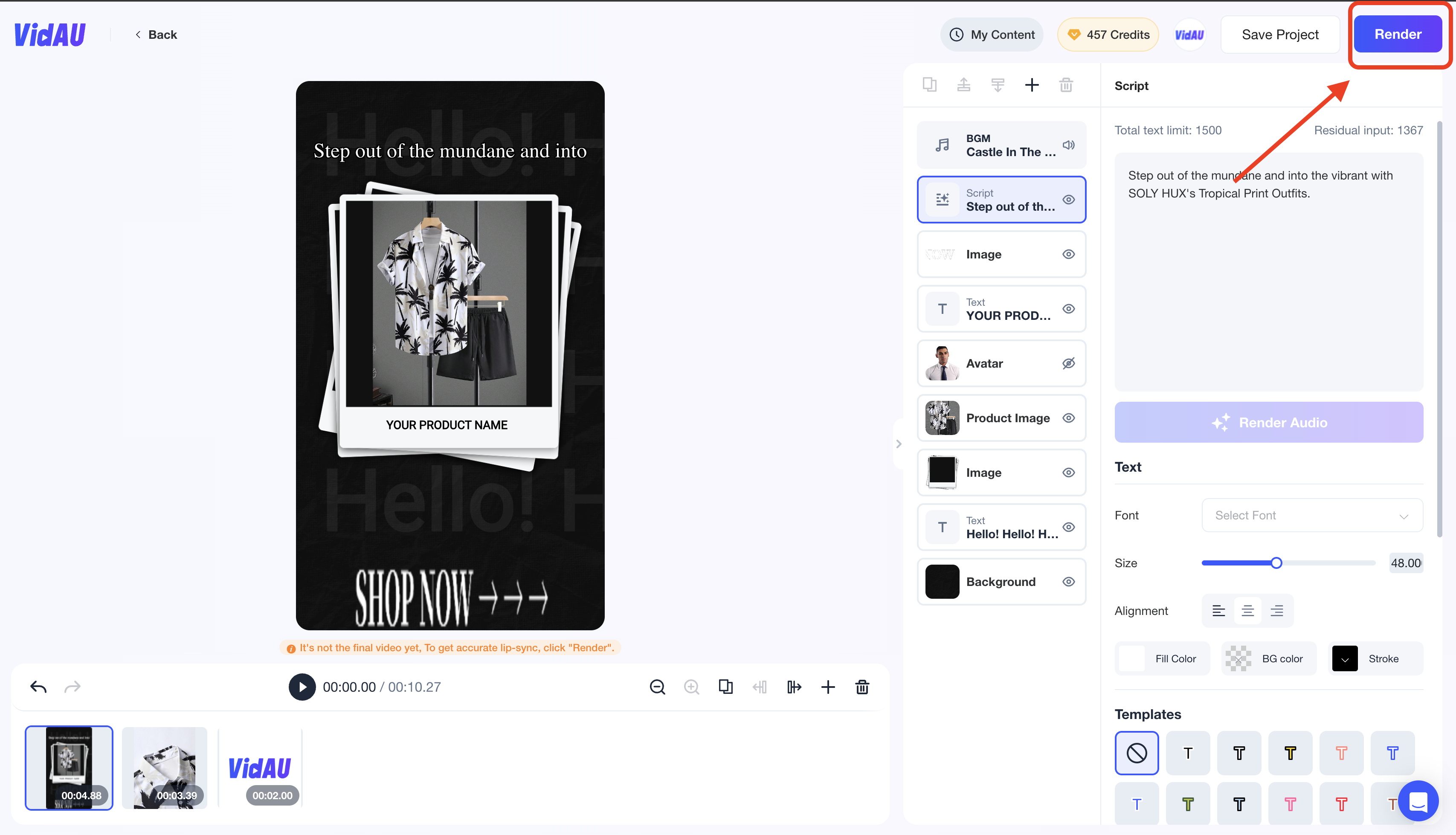Toggle visibility of the Avatar layer
This screenshot has width=1456, height=835.
(x=1068, y=363)
